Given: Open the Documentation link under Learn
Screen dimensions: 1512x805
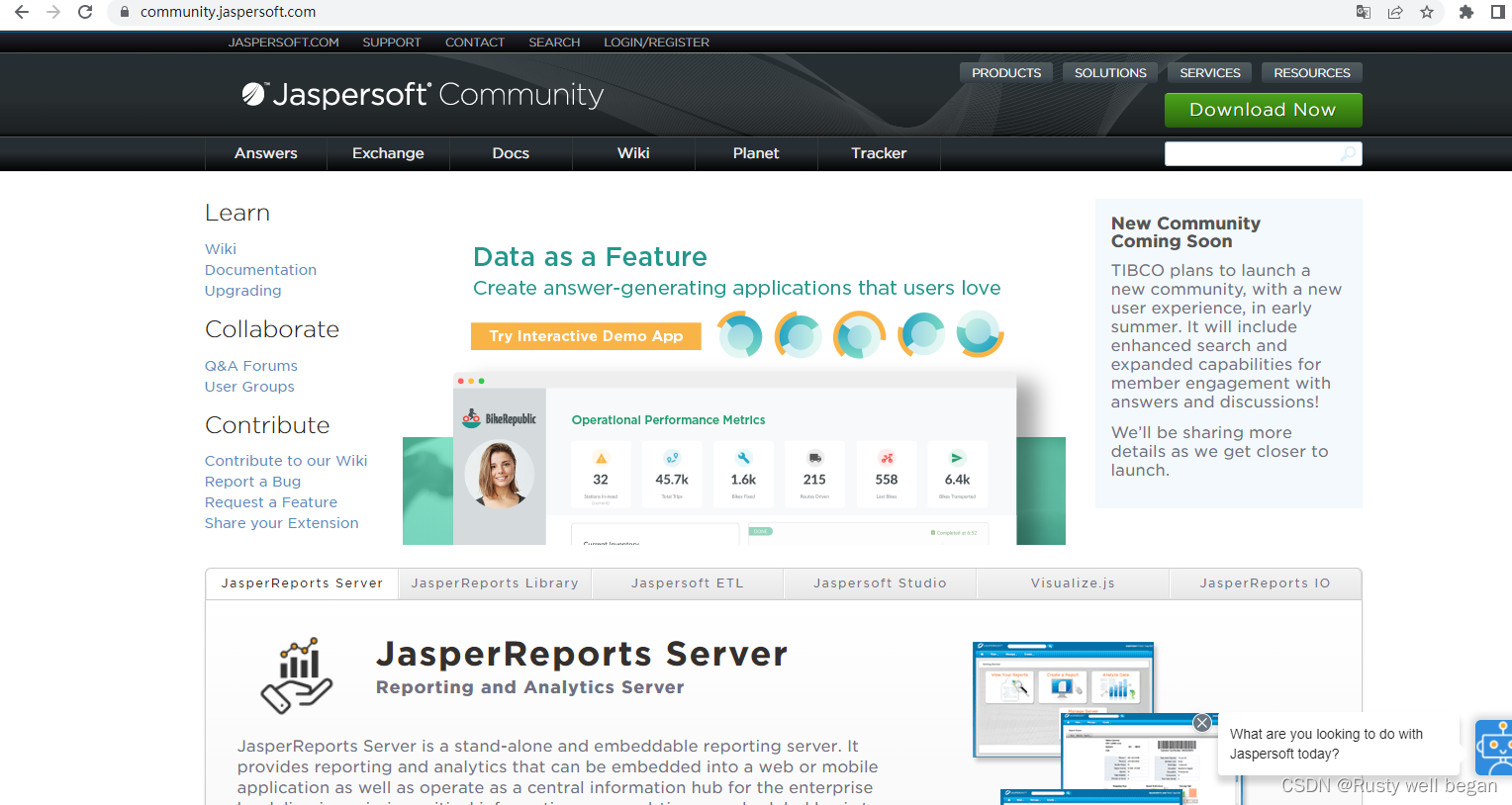Looking at the screenshot, I should click(260, 270).
